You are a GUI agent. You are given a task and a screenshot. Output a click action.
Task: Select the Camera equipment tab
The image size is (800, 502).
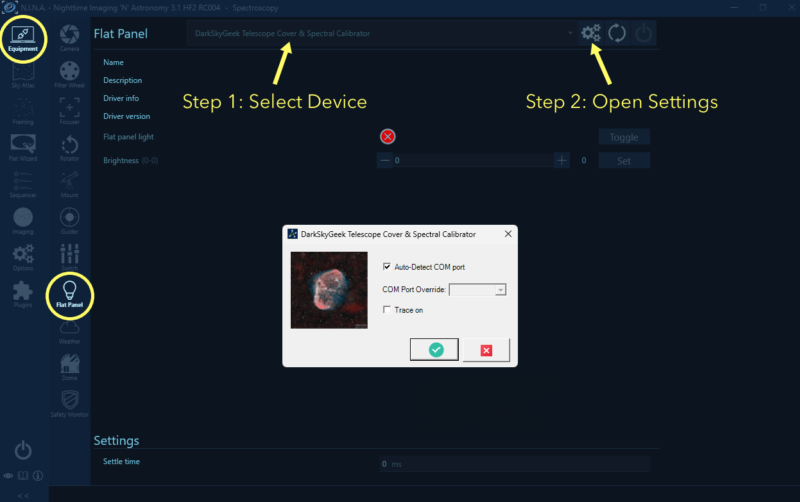[69, 39]
